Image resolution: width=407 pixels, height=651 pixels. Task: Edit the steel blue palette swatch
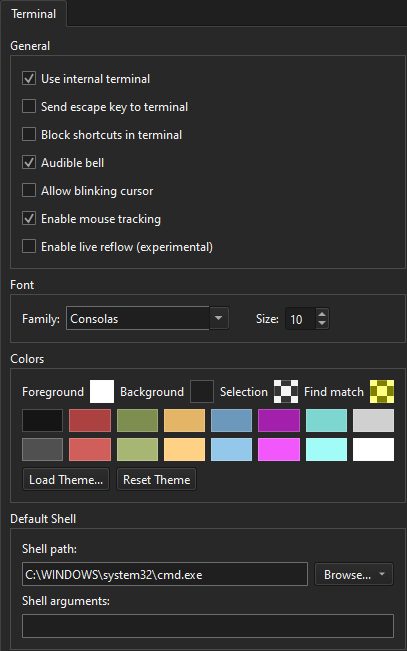point(231,421)
